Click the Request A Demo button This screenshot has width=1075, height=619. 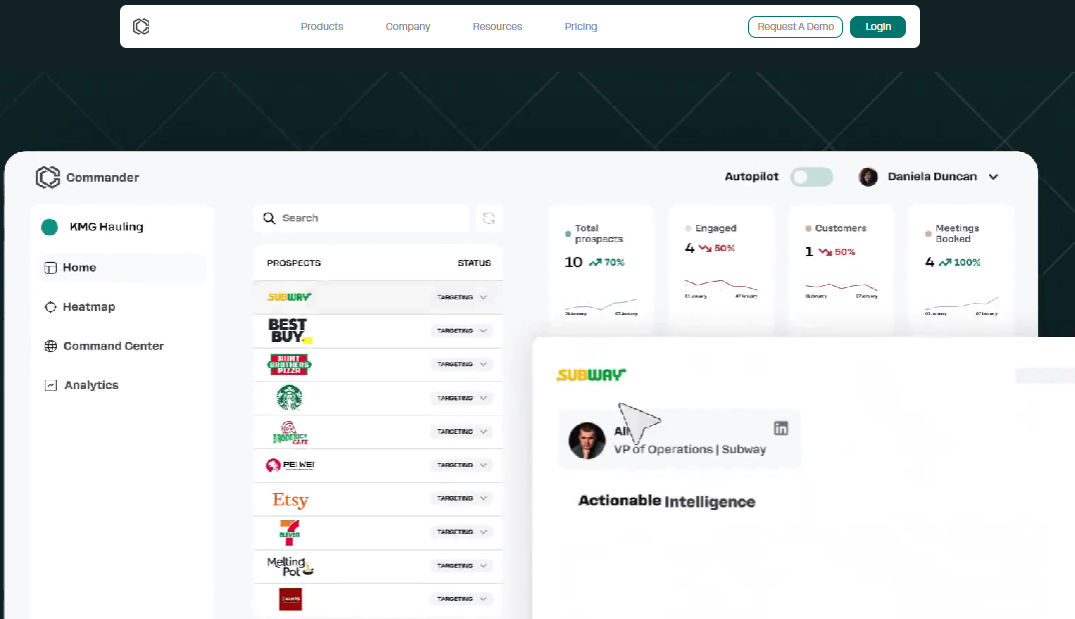coord(795,27)
